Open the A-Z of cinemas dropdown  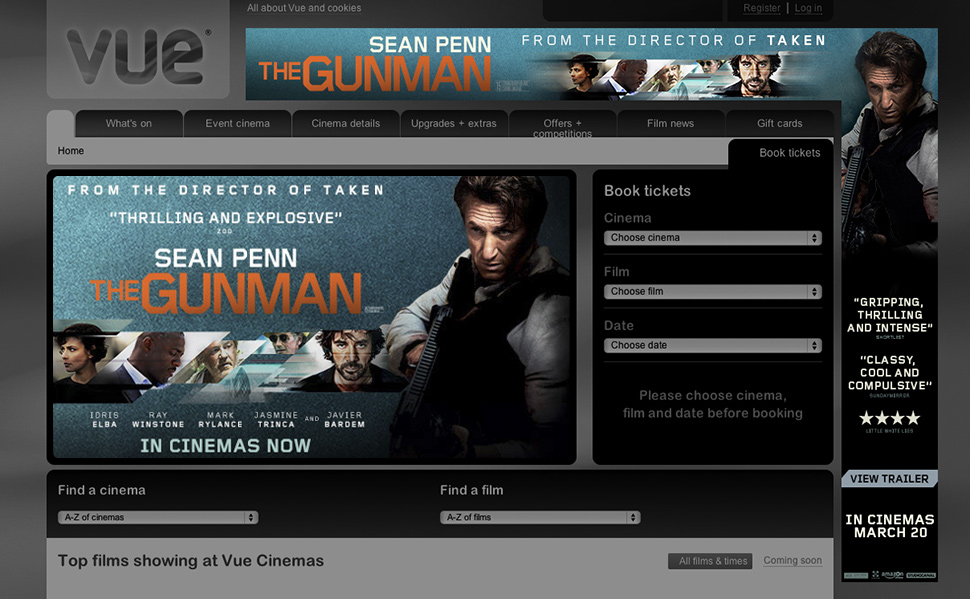158,517
